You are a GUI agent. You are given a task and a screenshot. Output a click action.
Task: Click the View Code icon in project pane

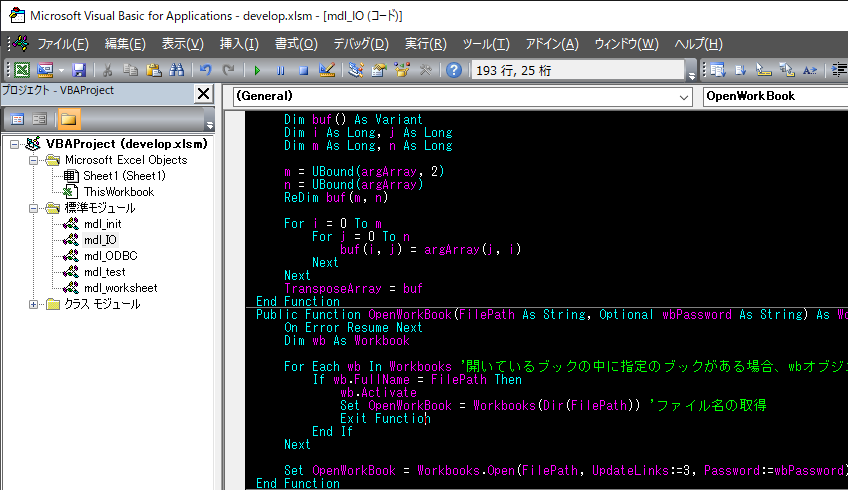coord(17,119)
